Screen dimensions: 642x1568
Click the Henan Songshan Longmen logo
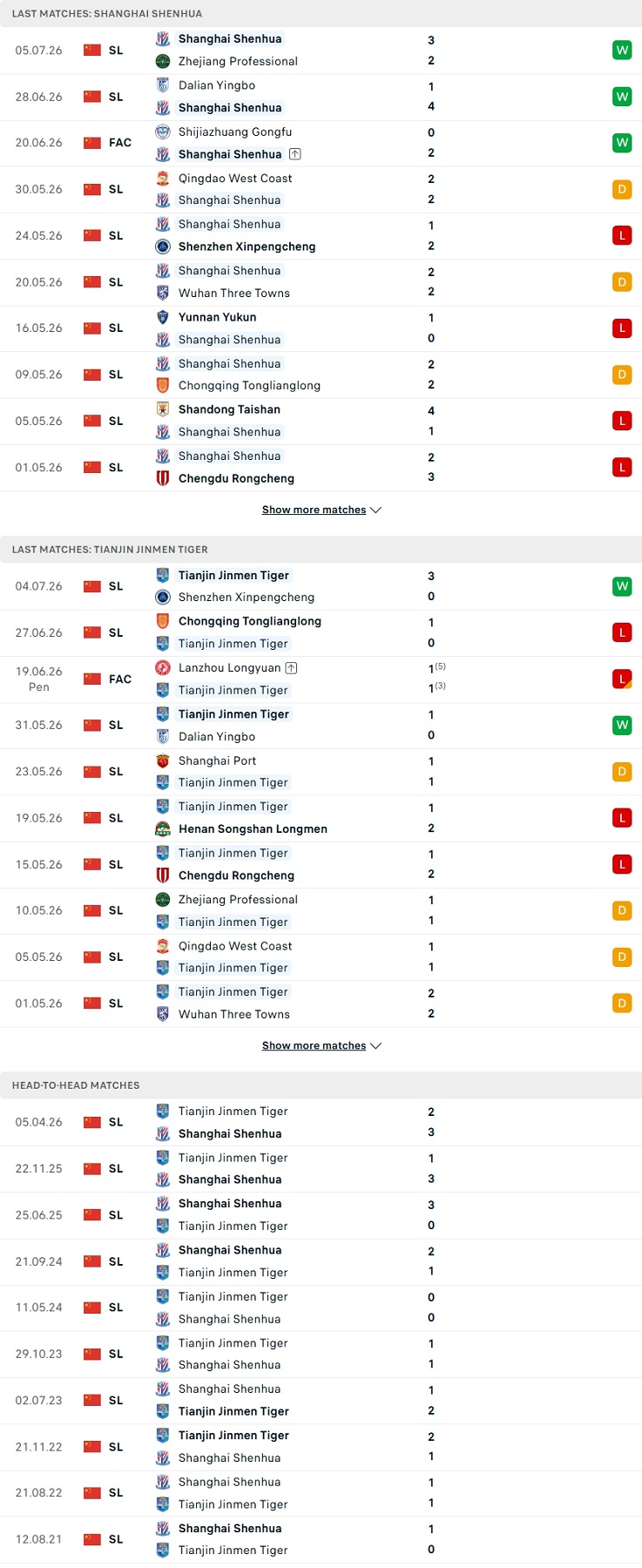163,829
